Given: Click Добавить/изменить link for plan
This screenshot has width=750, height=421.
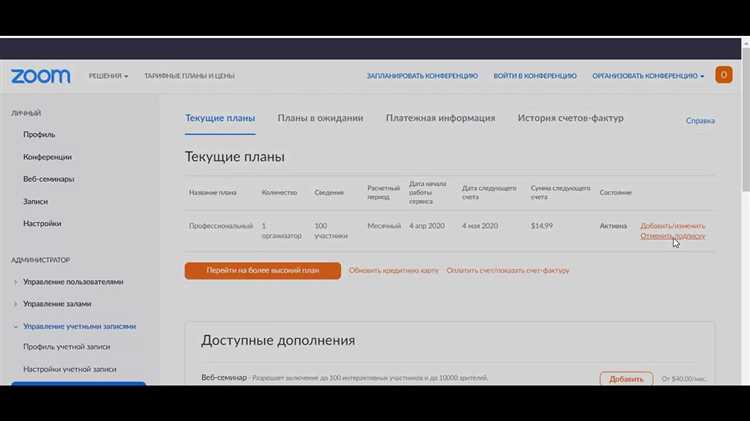Looking at the screenshot, I should pos(673,226).
